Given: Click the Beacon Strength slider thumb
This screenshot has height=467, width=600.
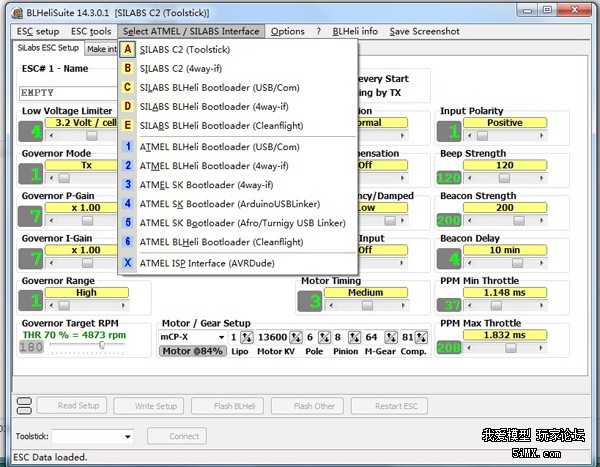Looking at the screenshot, I should coord(519,220).
